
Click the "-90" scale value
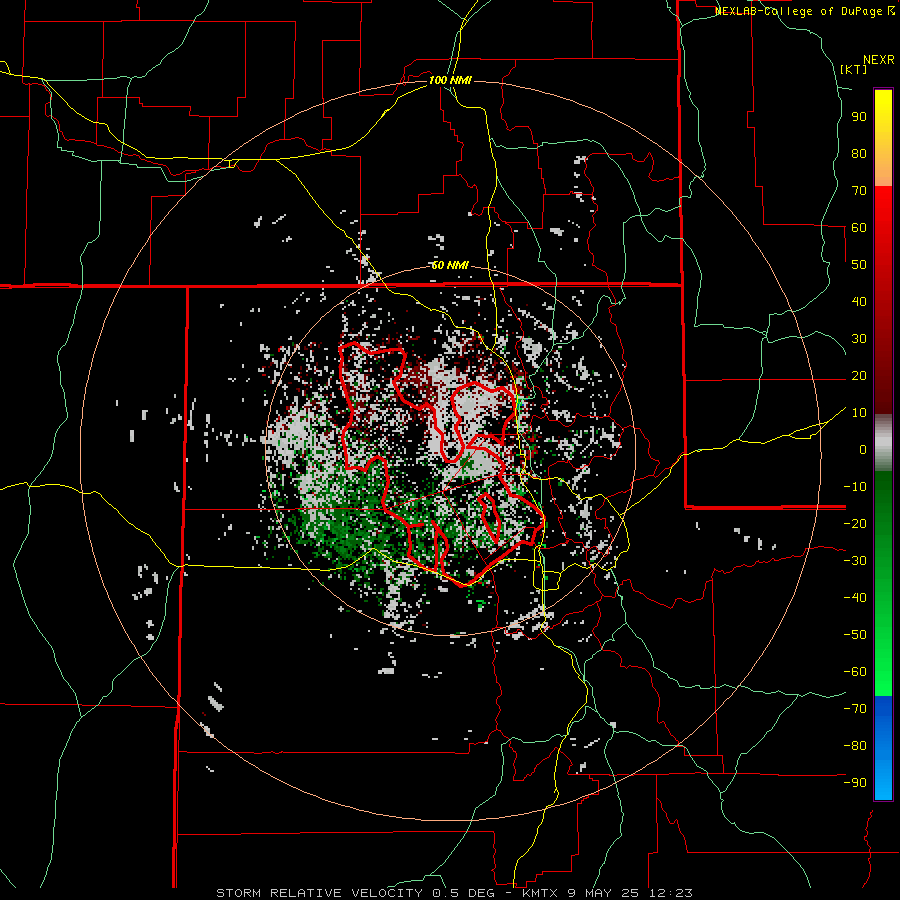855,783
